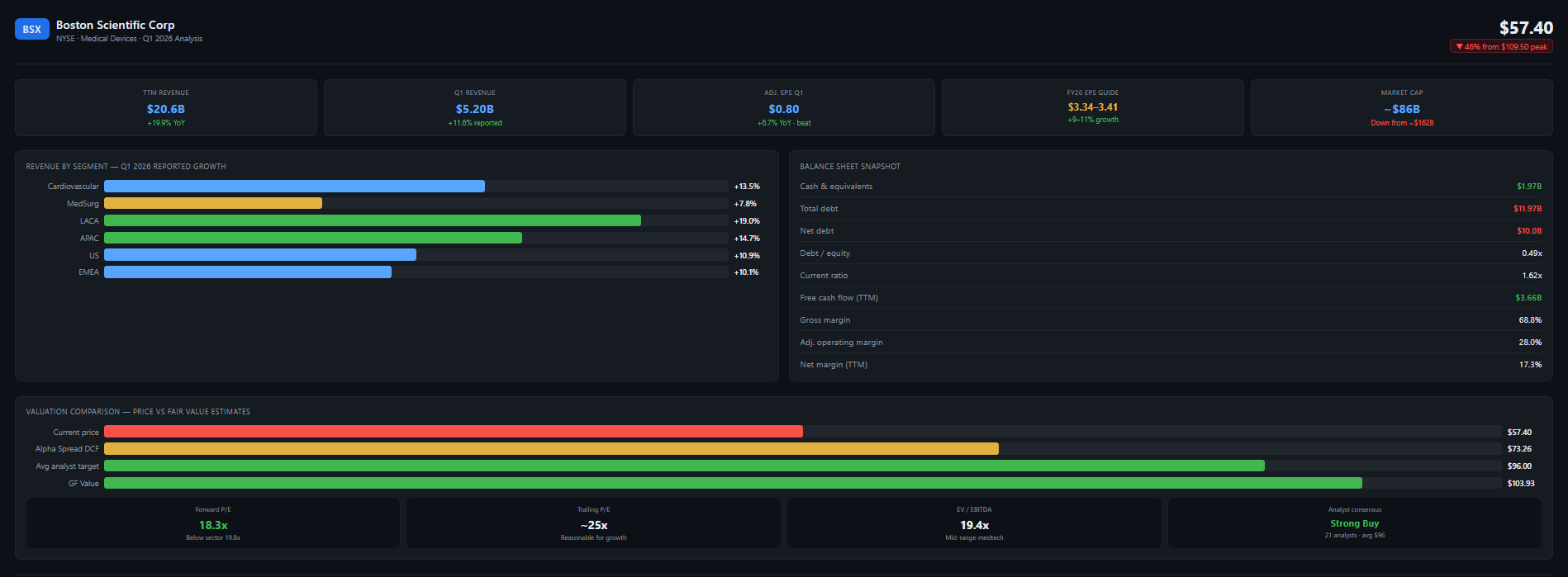Click the Down from ~$162B note
The width and height of the screenshot is (1568, 577).
(1402, 123)
